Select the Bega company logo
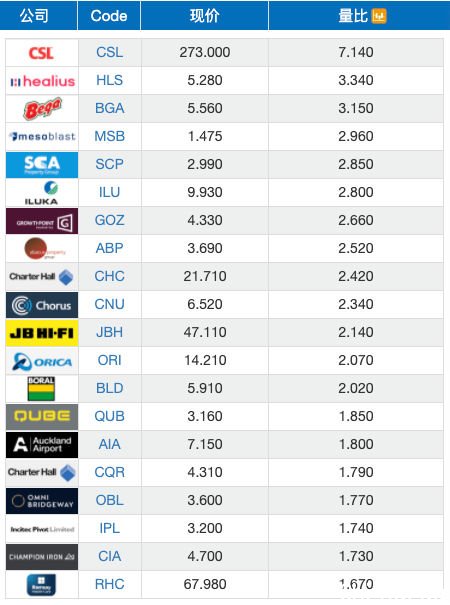Screen dimensions: 450x605 (42, 109)
